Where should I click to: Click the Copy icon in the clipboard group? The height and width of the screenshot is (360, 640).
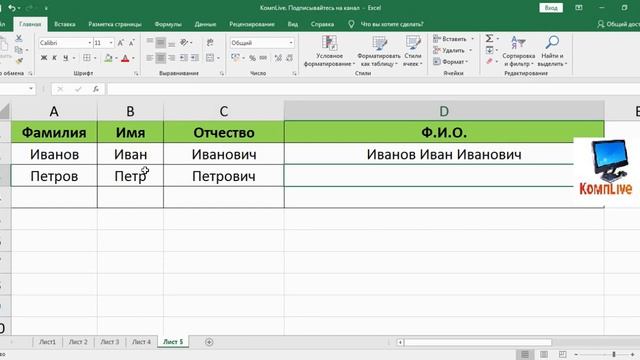click(18, 50)
